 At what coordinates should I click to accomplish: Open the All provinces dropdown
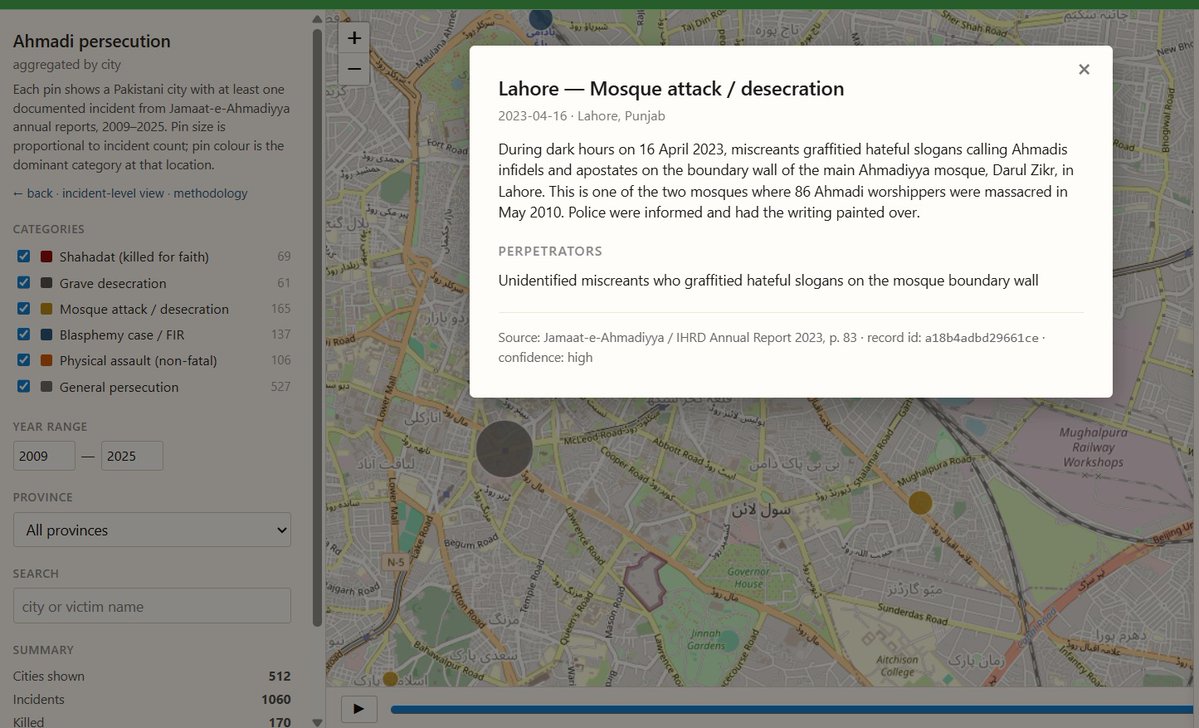point(152,530)
